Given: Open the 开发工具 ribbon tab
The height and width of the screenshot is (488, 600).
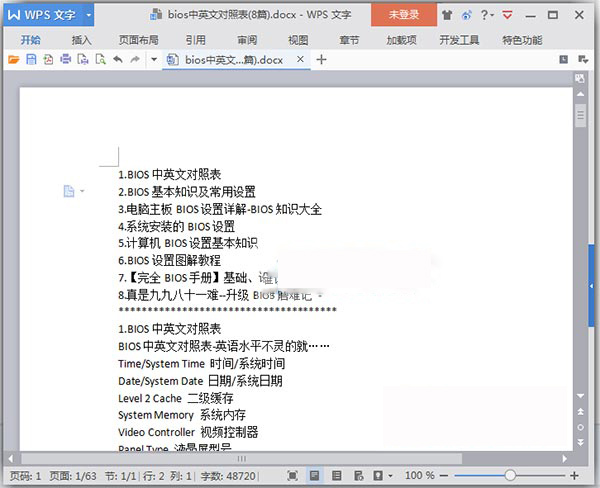Looking at the screenshot, I should [459, 40].
